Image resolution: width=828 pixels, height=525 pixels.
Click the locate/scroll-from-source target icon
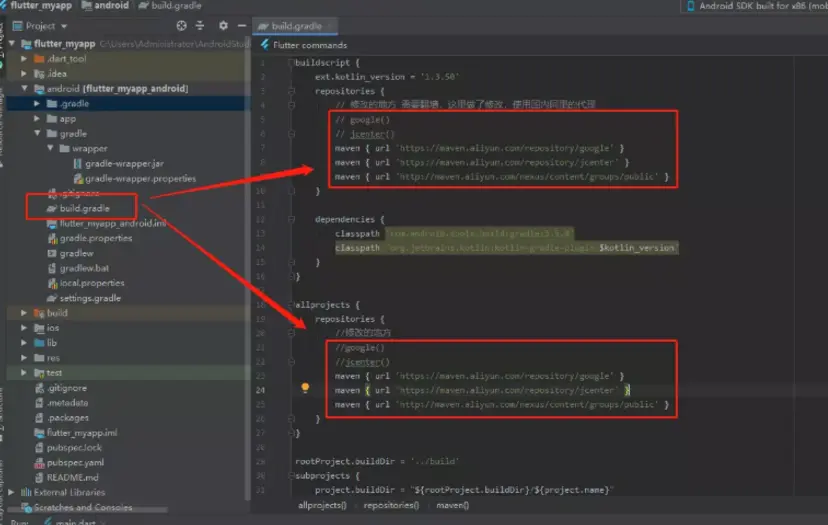tap(181, 26)
